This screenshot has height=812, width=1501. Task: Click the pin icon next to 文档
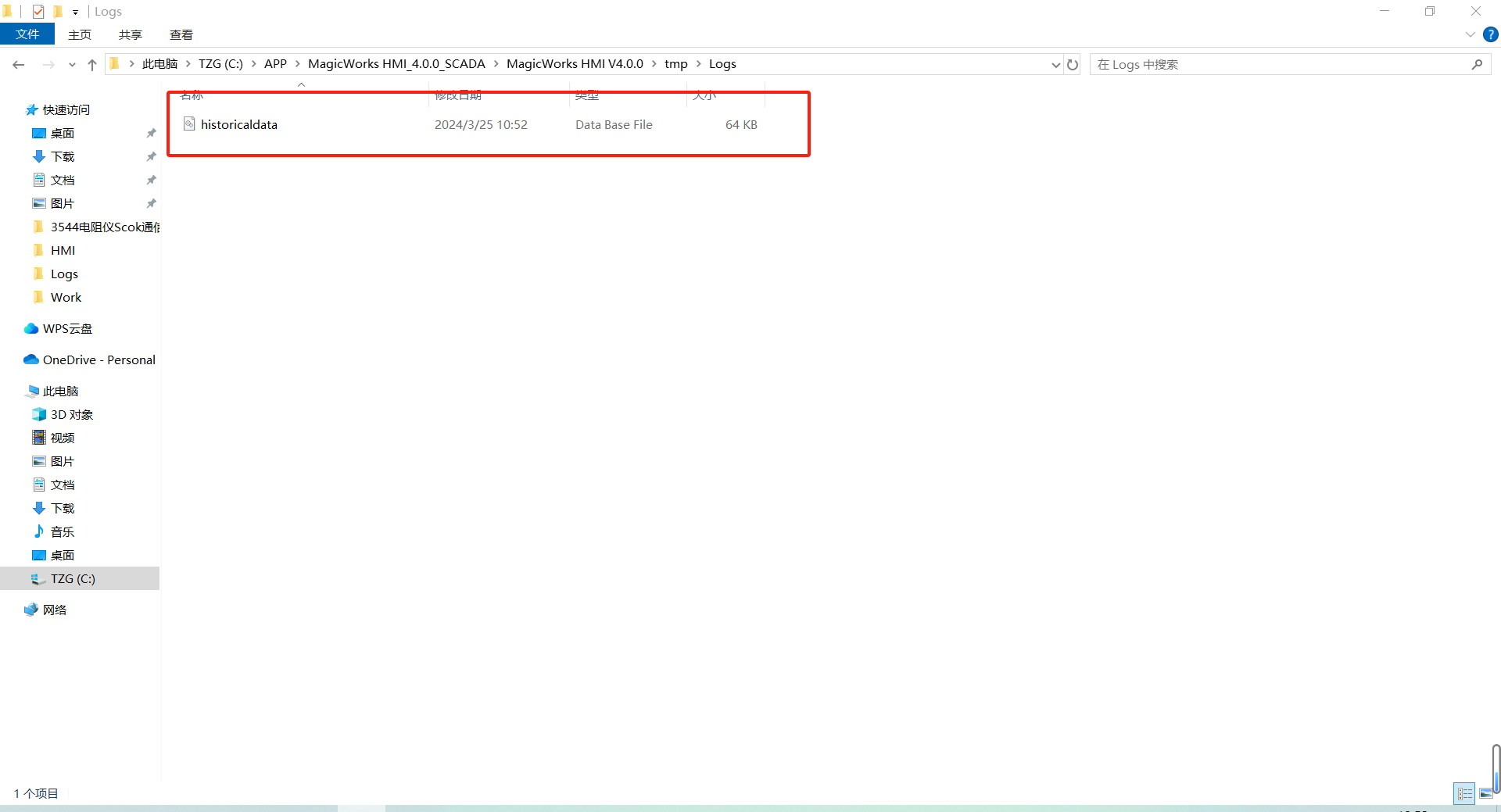coord(151,181)
